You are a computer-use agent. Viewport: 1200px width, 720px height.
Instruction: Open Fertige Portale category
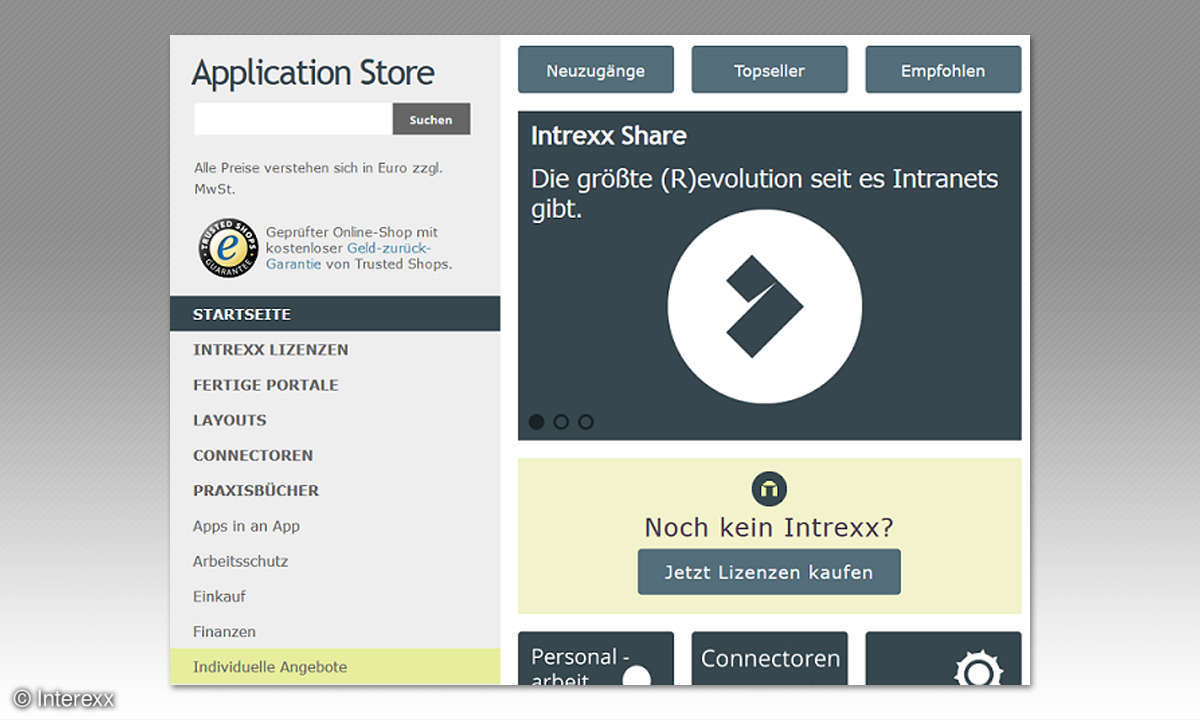(335, 385)
